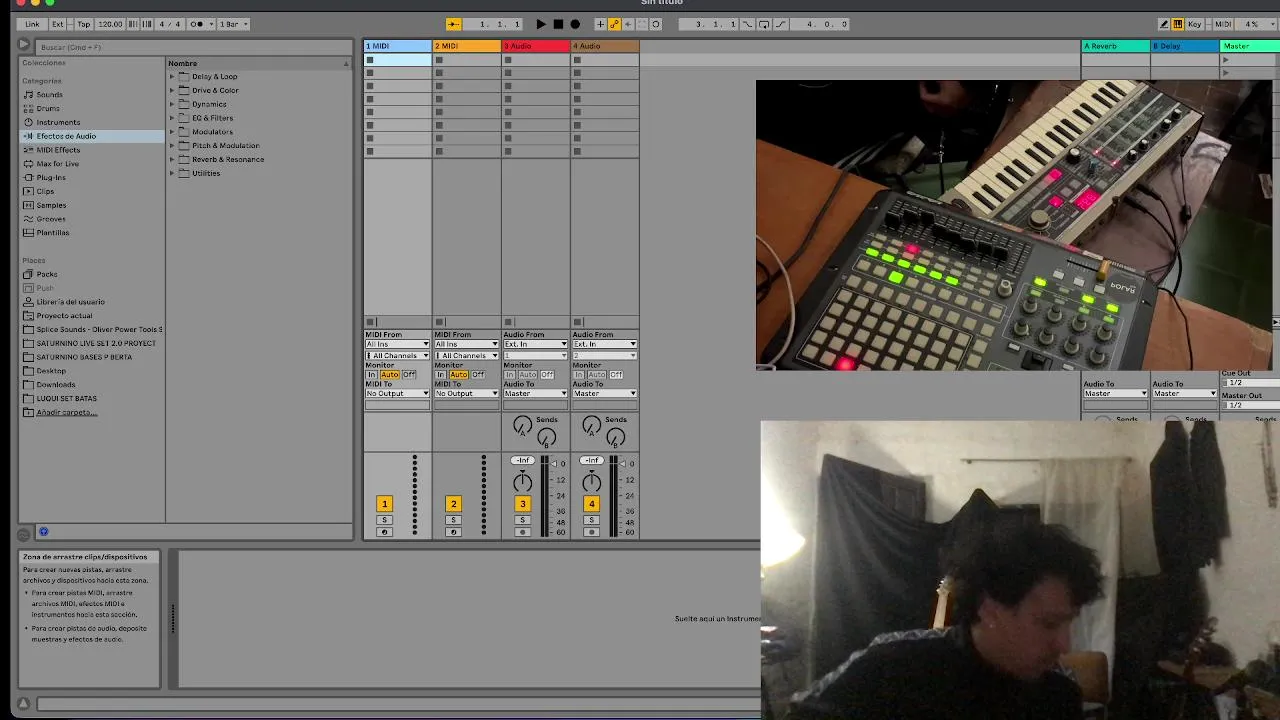Expand the Reverb & Resonance folder
Viewport: 1280px width, 720px height.
tap(171, 159)
